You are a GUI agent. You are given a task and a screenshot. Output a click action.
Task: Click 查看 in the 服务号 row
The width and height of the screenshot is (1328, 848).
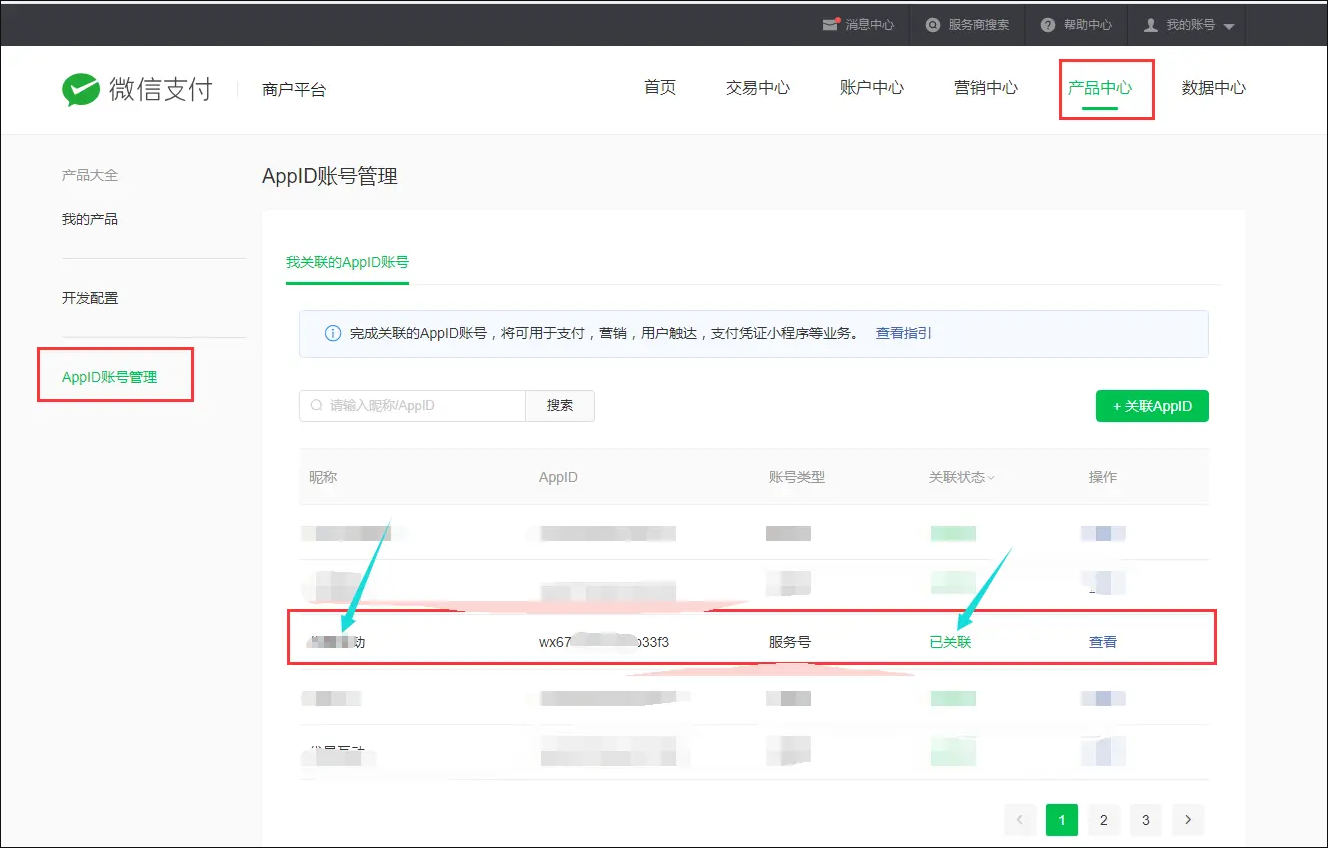1103,642
